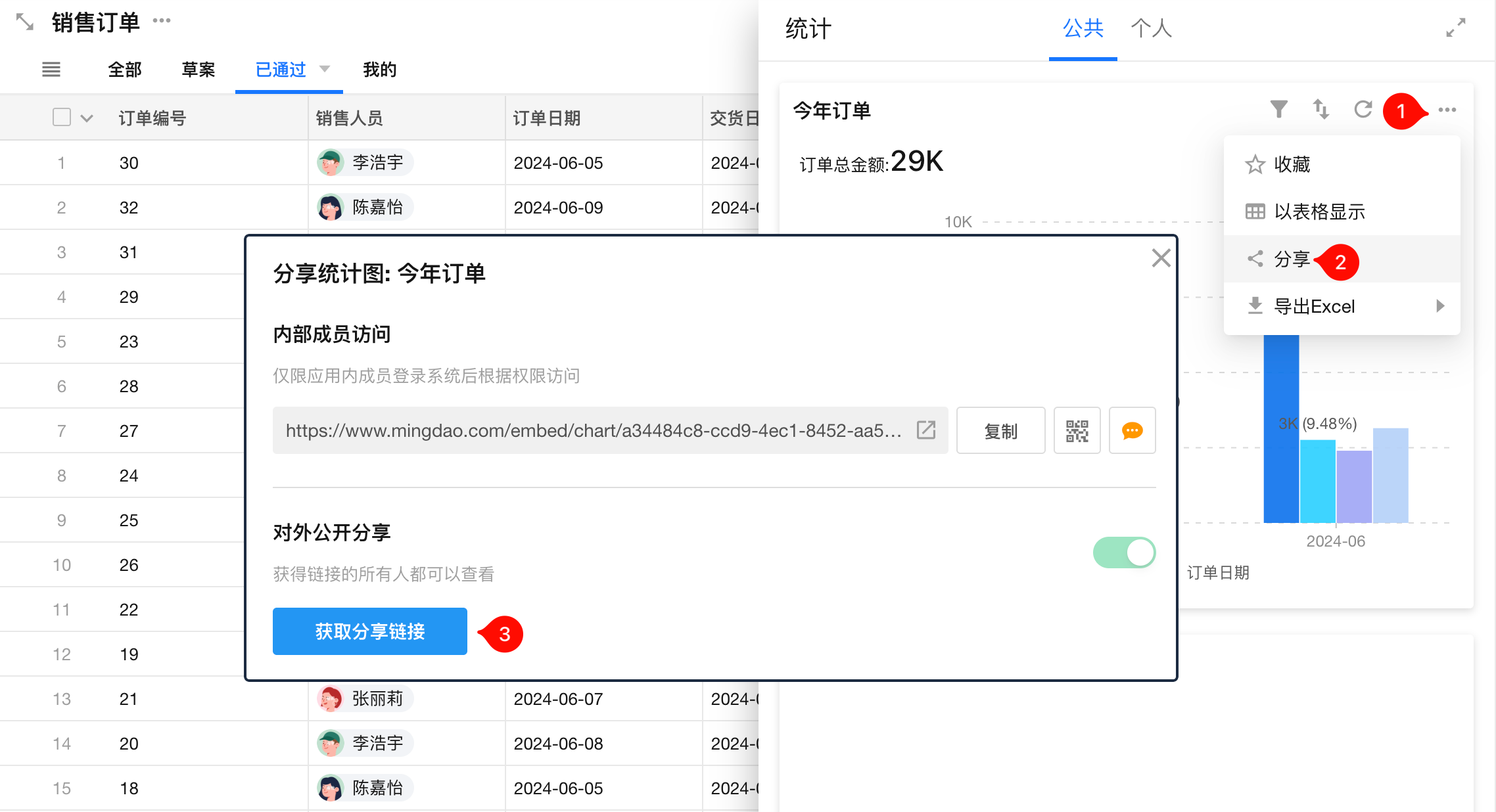The height and width of the screenshot is (812, 1496).
Task: Select 以表格显示 from the menu
Action: (1319, 212)
